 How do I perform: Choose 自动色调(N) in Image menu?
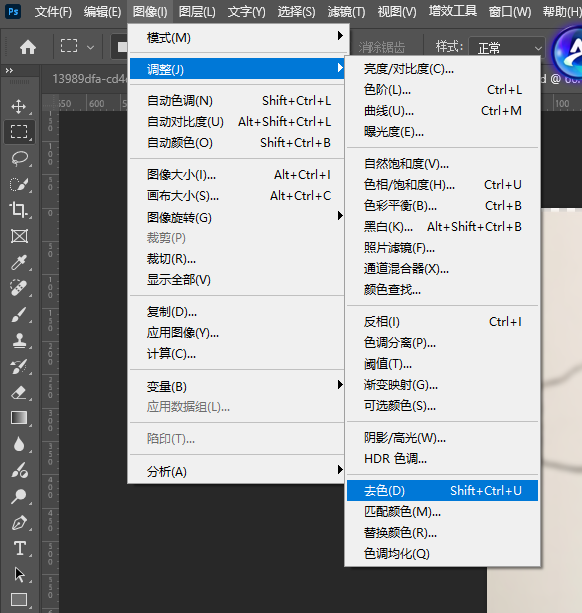tap(239, 100)
